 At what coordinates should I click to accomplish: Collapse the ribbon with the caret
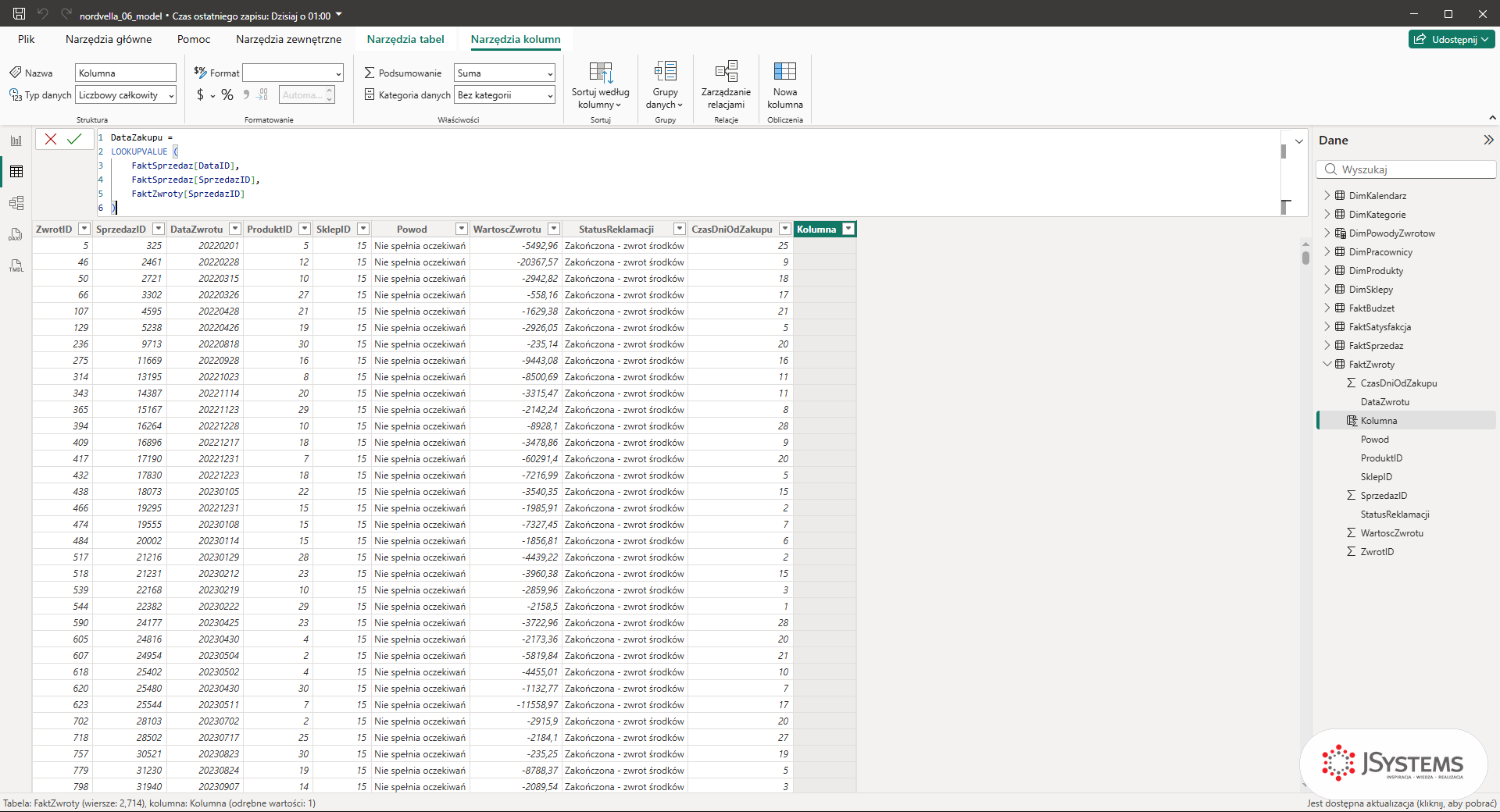coord(1492,118)
